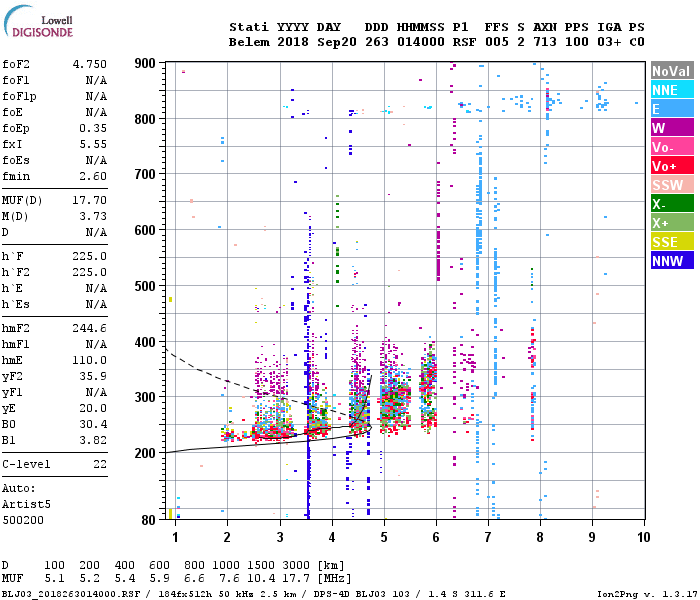The height and width of the screenshot is (600, 700).
Task: Click the foF1 N/A value
Action: (96, 80)
